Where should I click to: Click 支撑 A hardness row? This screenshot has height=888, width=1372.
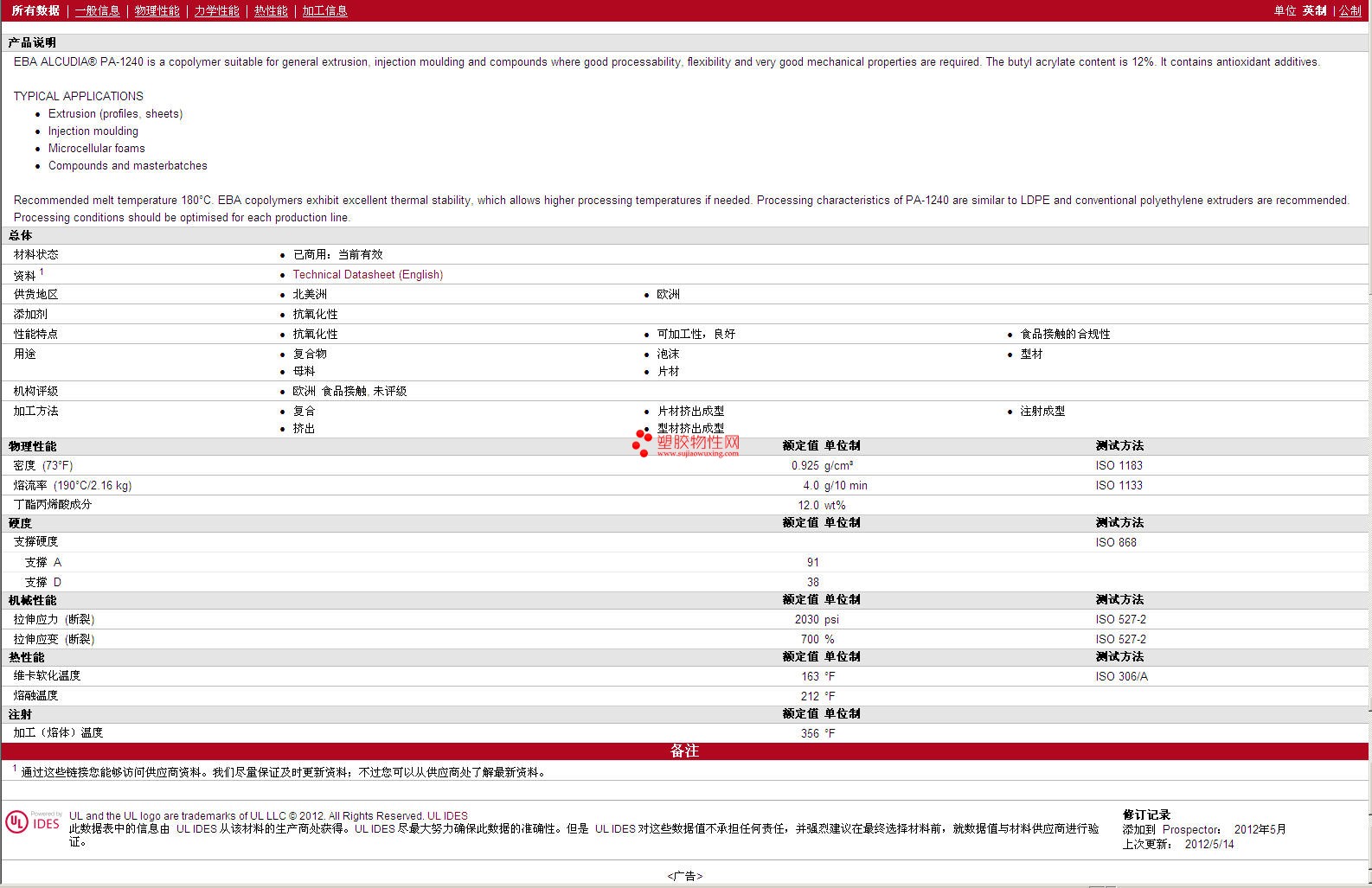coord(686,562)
